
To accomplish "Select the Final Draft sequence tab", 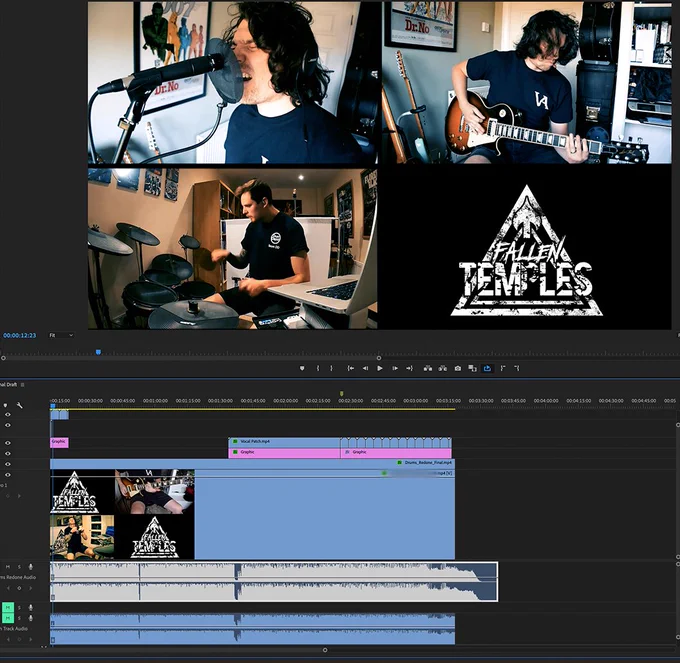I will [x=8, y=385].
